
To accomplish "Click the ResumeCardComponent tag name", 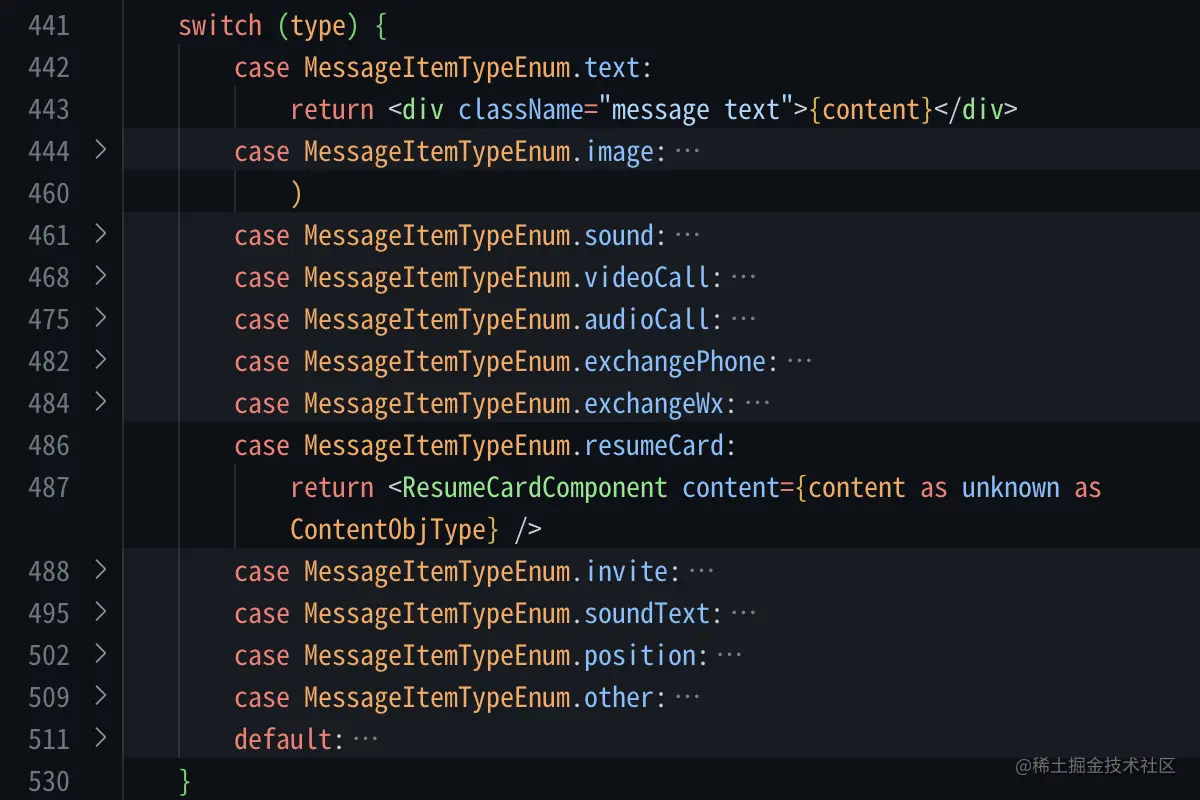I will click(x=534, y=488).
